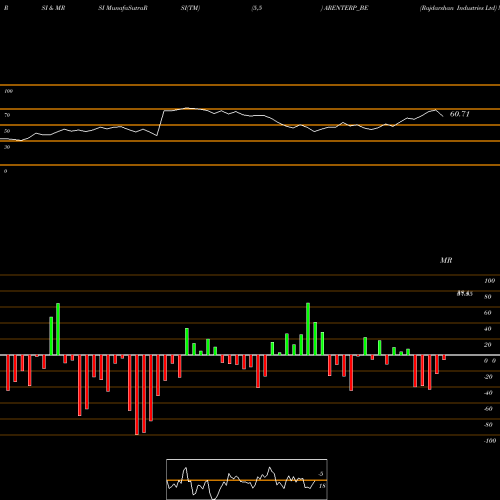The height and width of the screenshot is (500, 500).
Task: Click the RSI axis label 70
Action: point(7,115)
